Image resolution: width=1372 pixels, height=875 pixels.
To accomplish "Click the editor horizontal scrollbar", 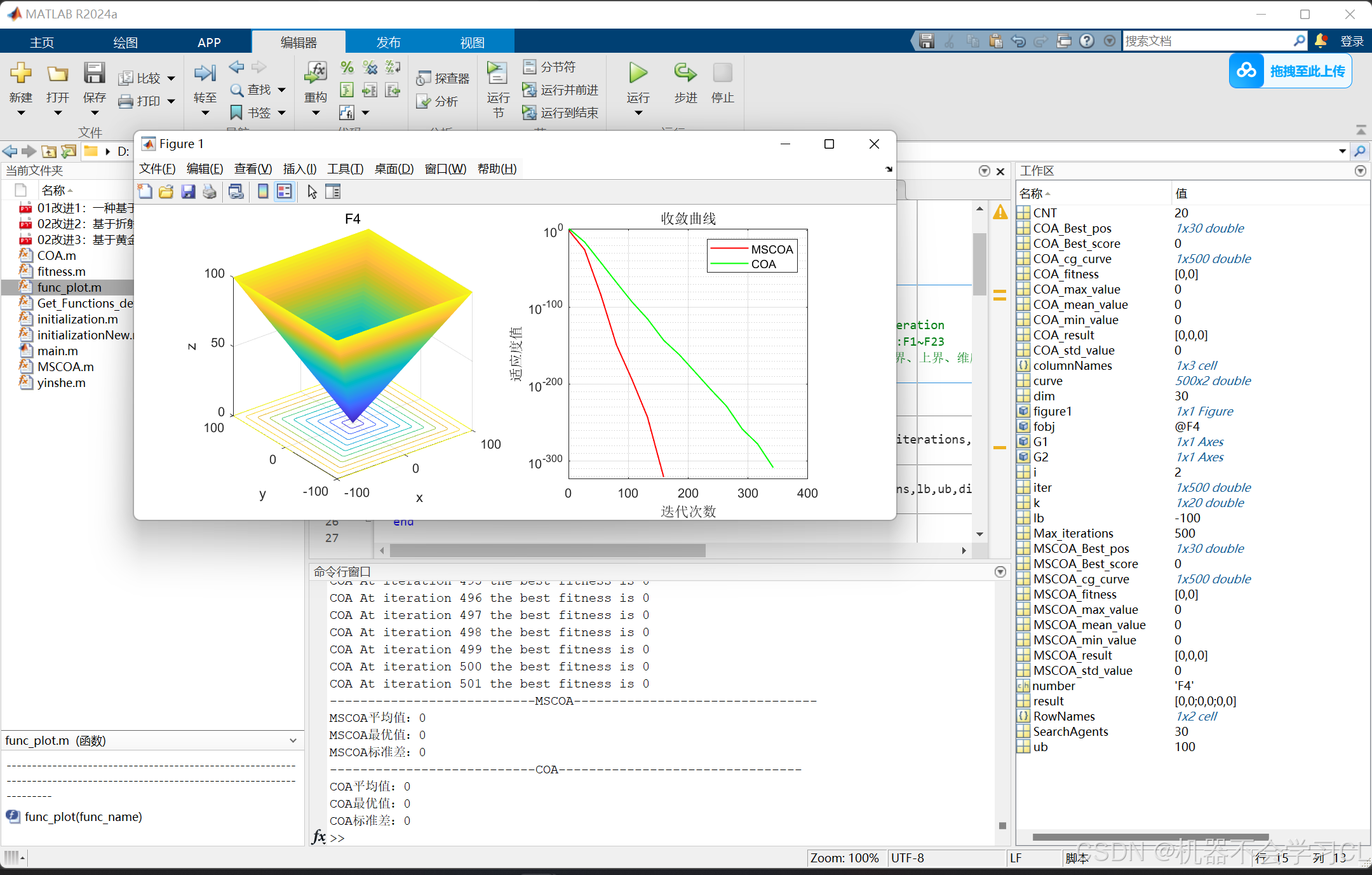I will coord(548,550).
